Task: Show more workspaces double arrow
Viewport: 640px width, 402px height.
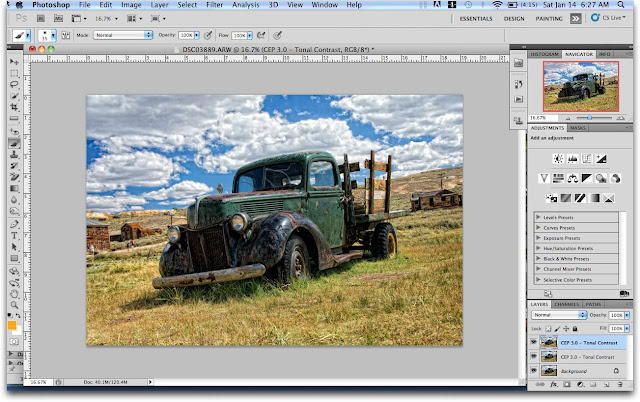Action: point(576,18)
